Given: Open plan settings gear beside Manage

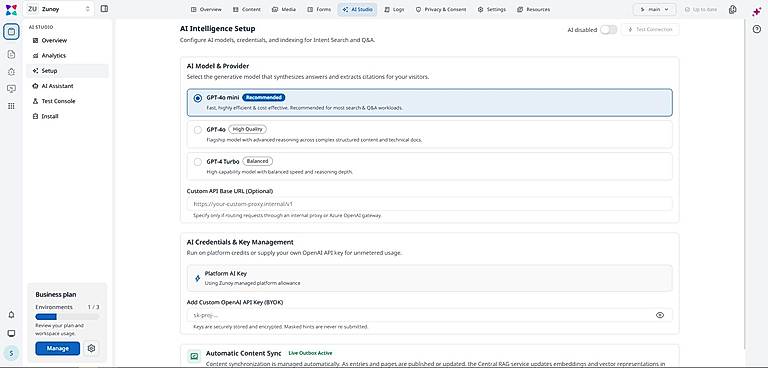Looking at the screenshot, I should click(91, 348).
